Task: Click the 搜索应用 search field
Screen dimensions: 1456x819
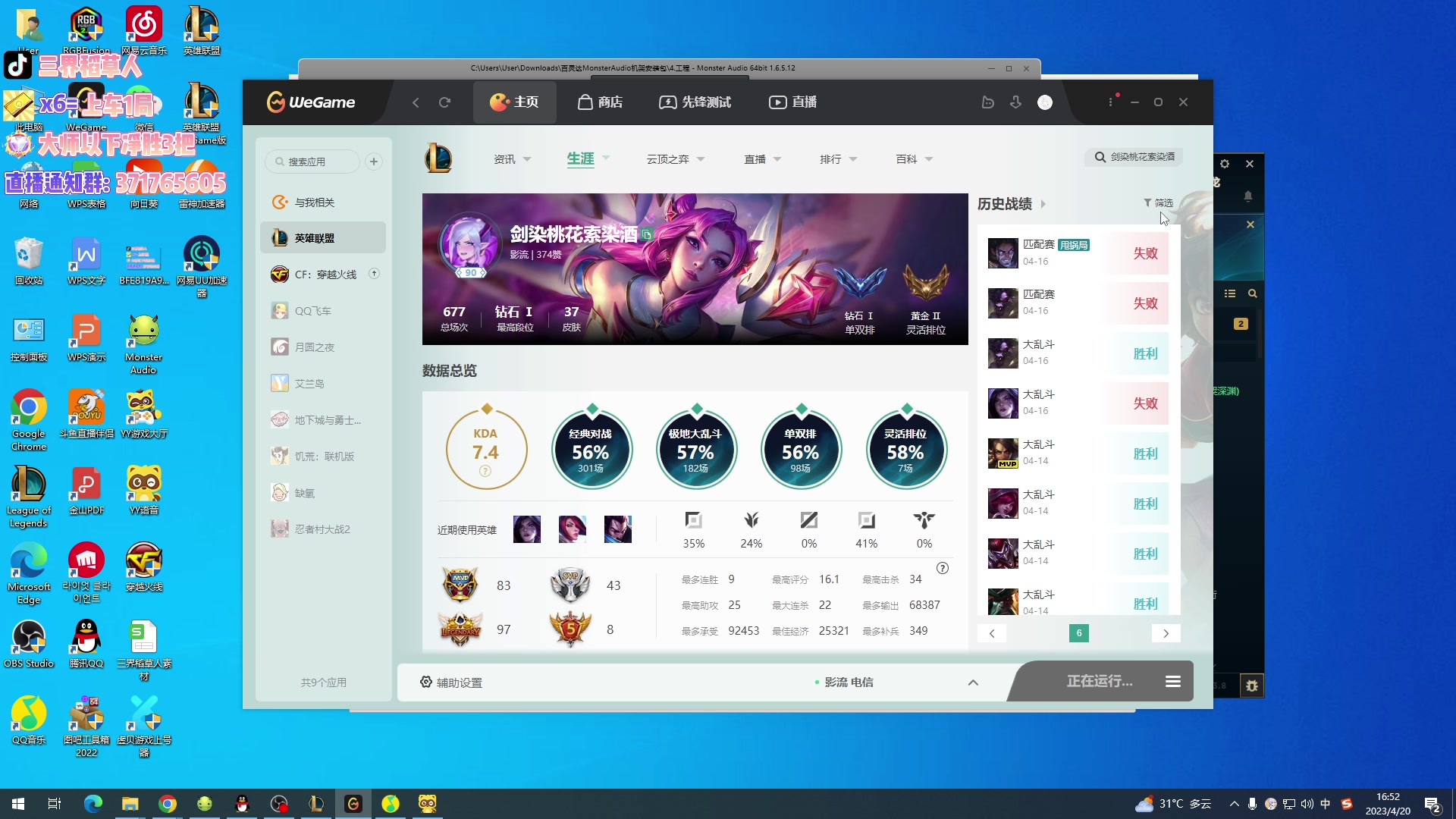Action: pyautogui.click(x=312, y=162)
